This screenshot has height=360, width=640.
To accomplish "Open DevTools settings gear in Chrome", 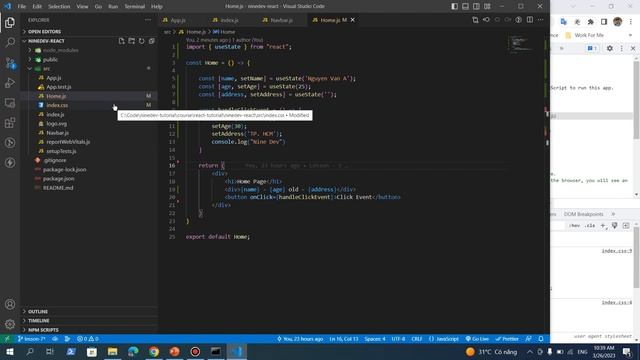I will (610, 48).
